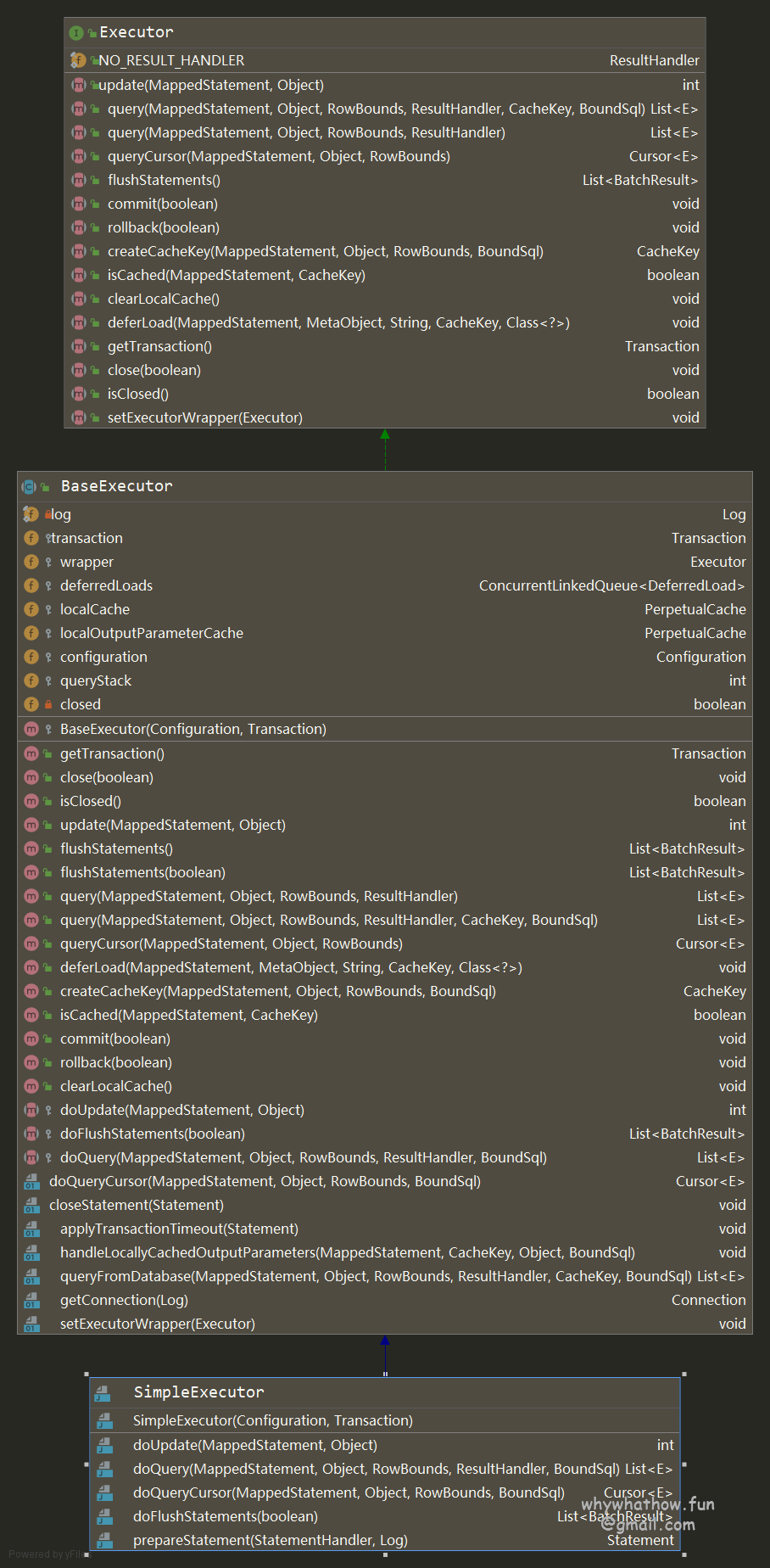Image resolution: width=770 pixels, height=1568 pixels.
Task: Click the Connection return type of getConnection
Action: [x=709, y=1300]
